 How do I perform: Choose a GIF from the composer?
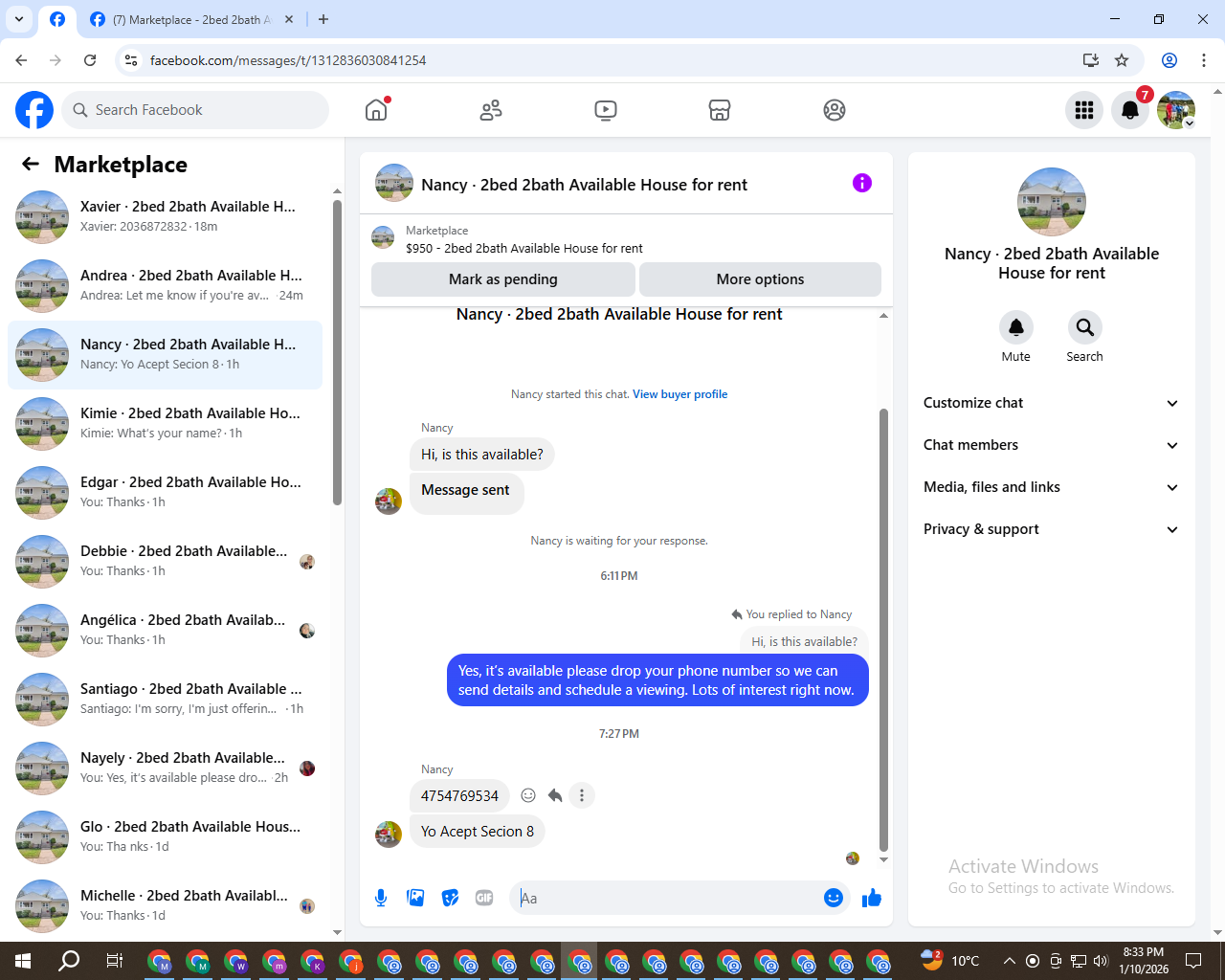484,898
